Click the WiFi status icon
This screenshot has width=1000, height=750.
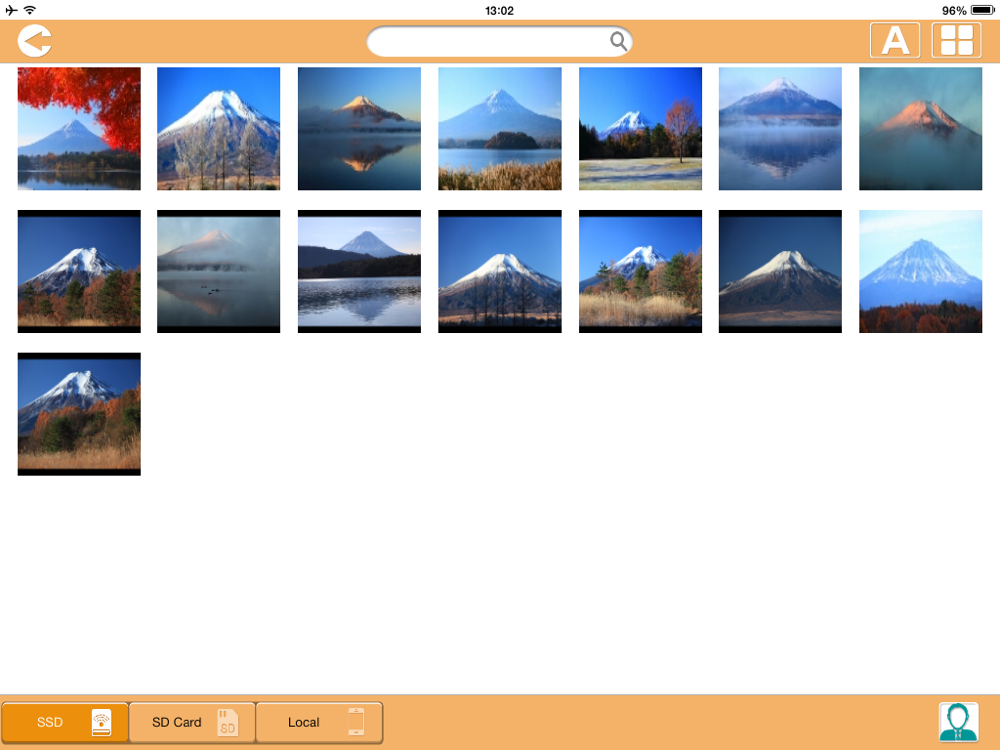pyautogui.click(x=29, y=10)
